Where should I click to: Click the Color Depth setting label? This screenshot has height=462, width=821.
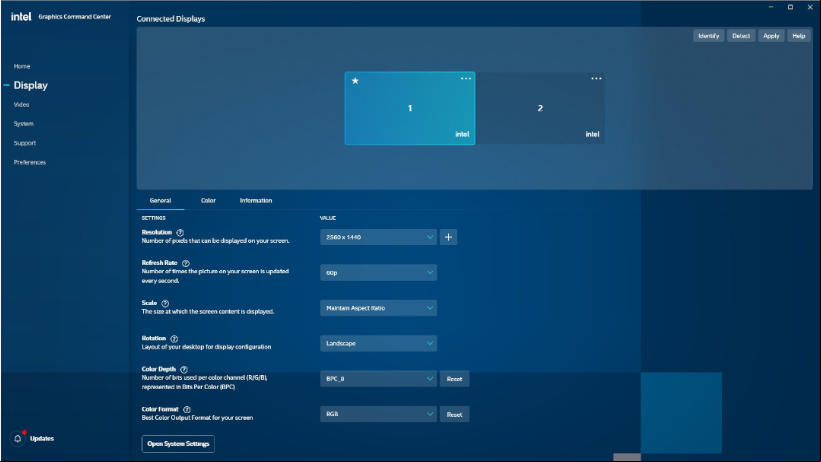click(x=159, y=369)
